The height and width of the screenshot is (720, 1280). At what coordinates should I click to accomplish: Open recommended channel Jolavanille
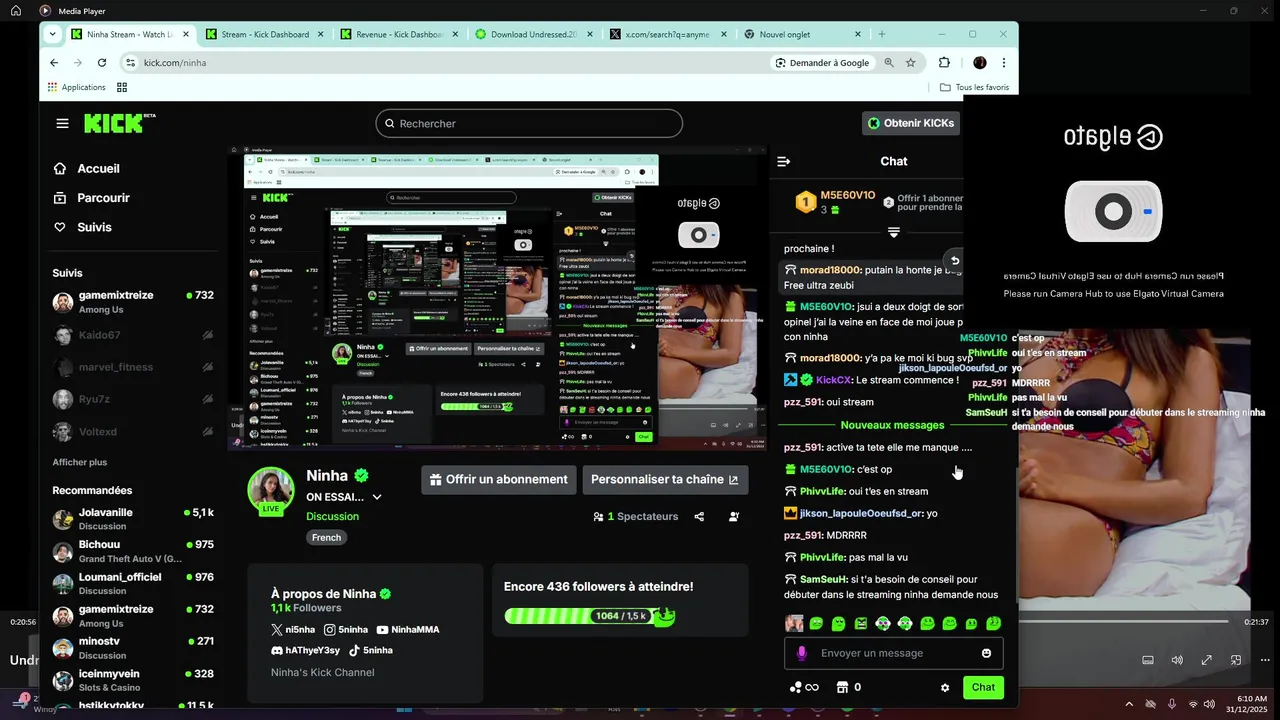click(133, 519)
